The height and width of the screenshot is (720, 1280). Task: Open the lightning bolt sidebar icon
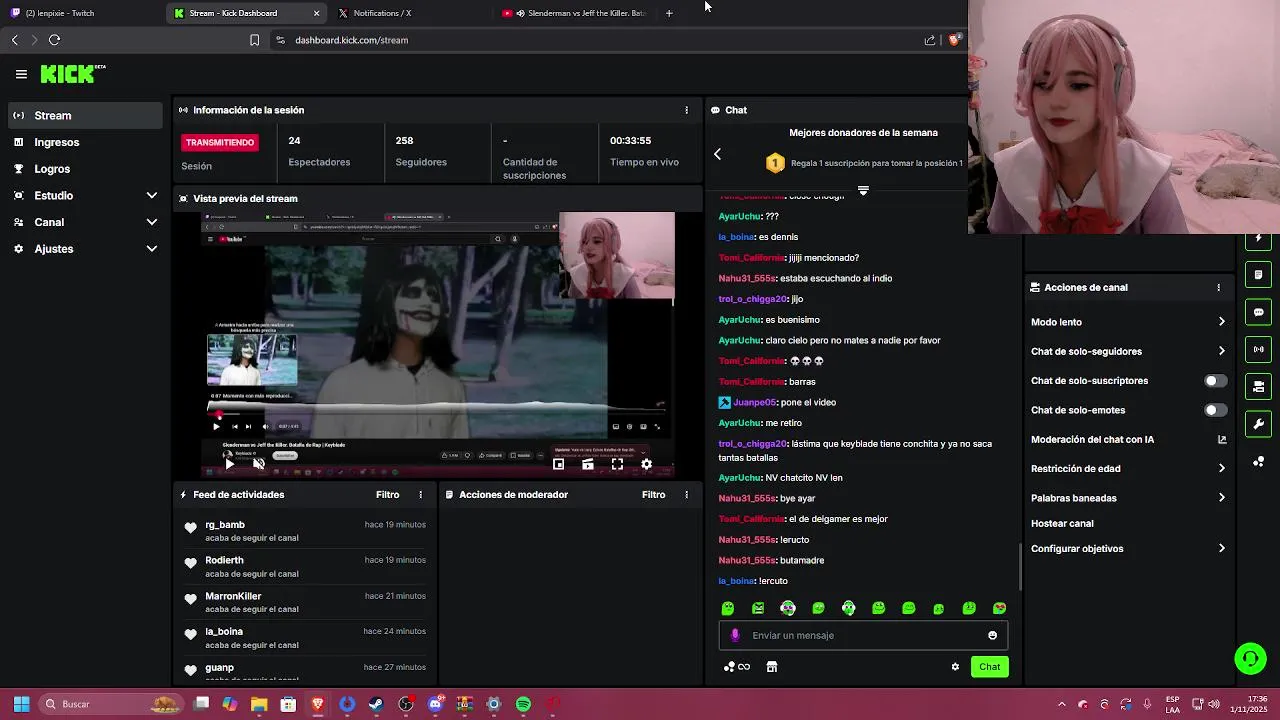point(1259,240)
